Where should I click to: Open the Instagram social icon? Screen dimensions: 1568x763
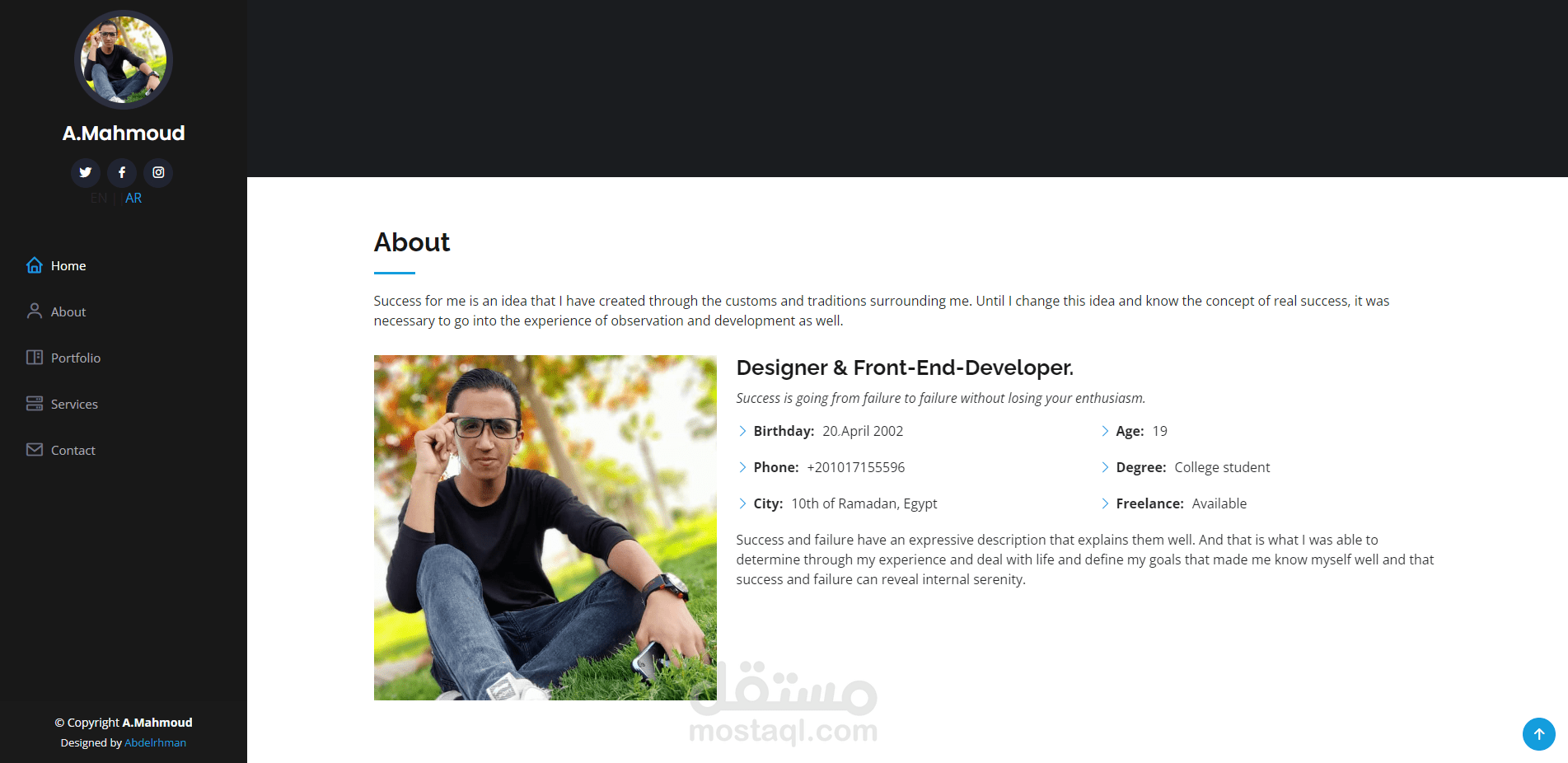coord(158,172)
